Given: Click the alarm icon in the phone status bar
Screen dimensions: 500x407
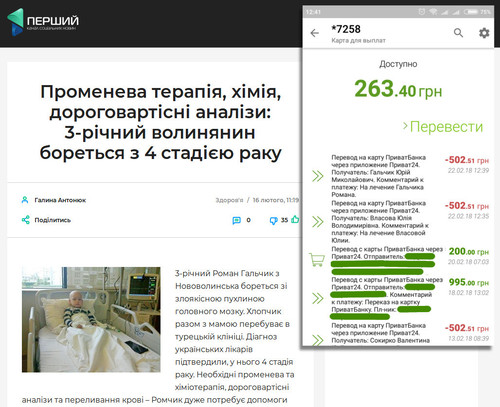Looking at the screenshot, I should click(x=422, y=12).
